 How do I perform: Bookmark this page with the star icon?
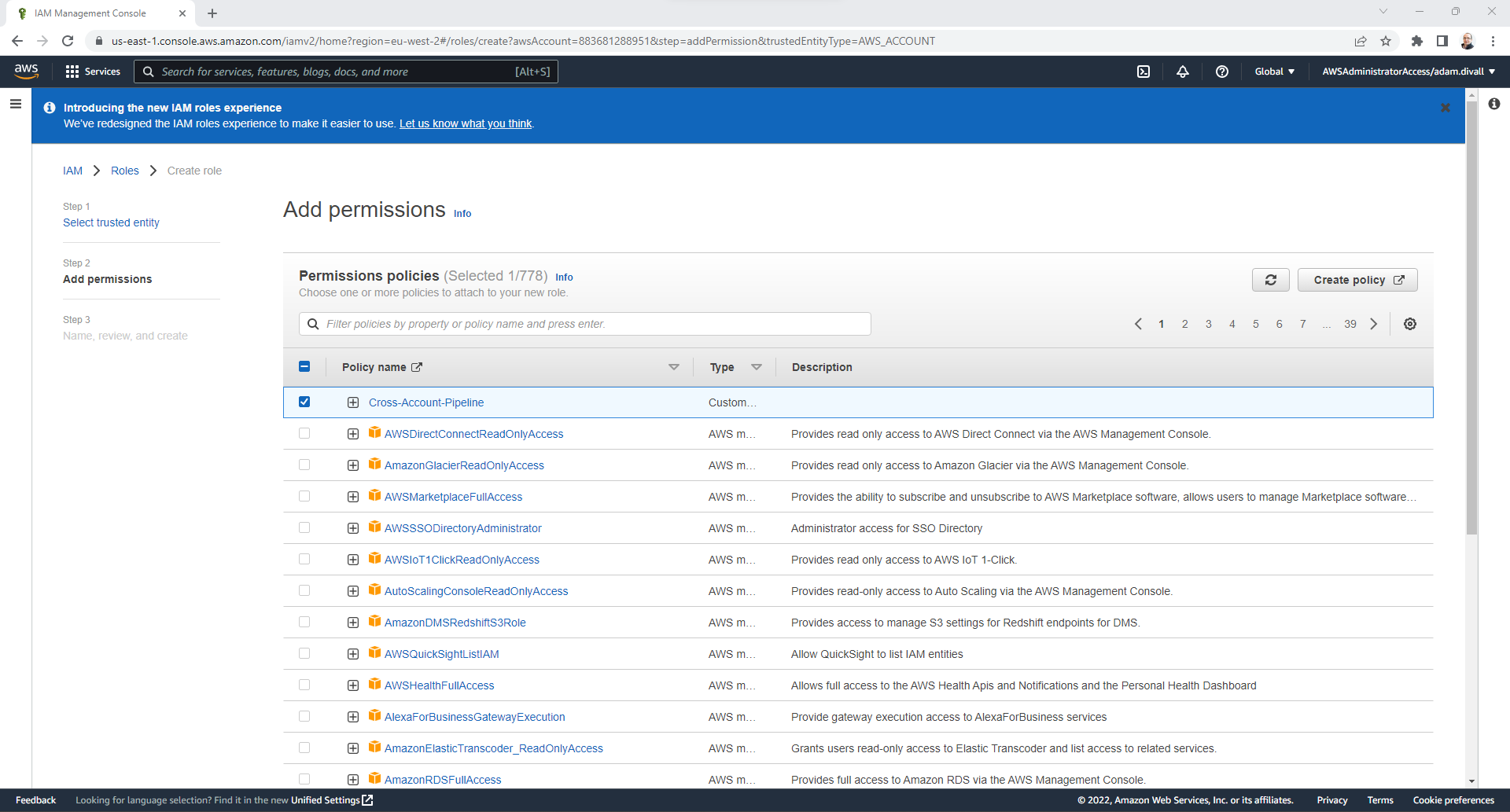pos(1386,41)
